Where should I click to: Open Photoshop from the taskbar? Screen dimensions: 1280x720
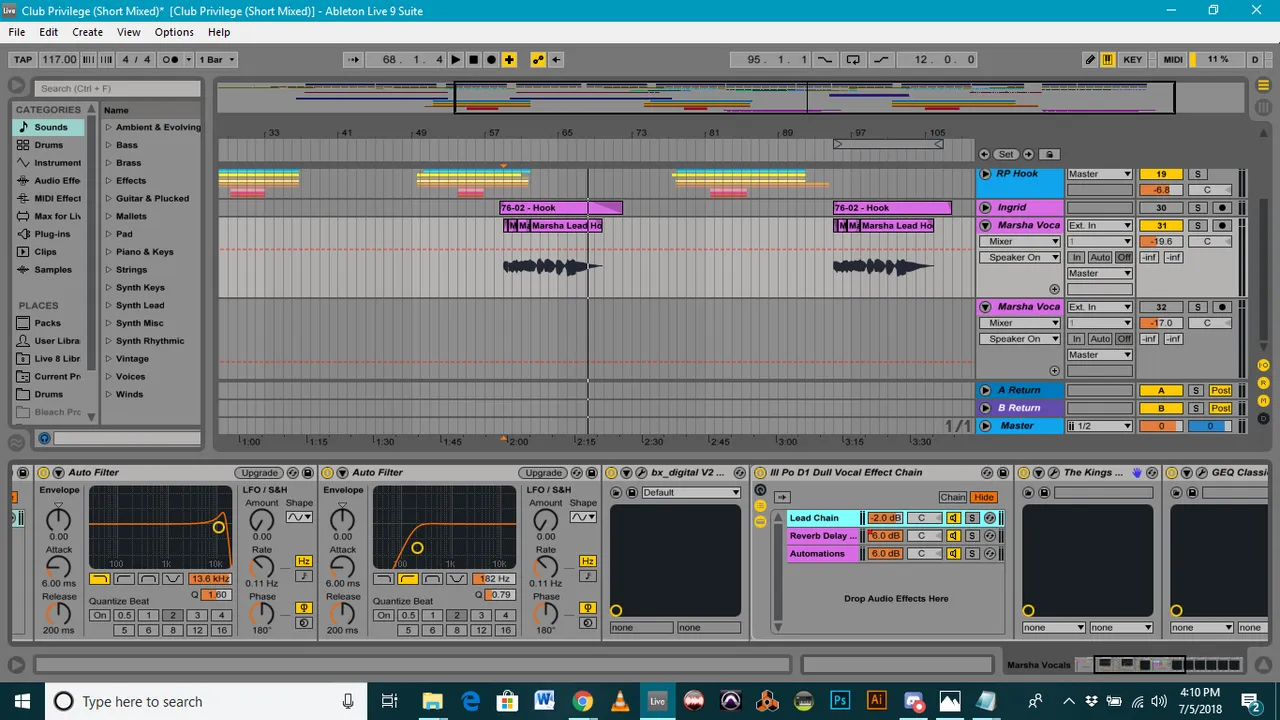click(840, 701)
